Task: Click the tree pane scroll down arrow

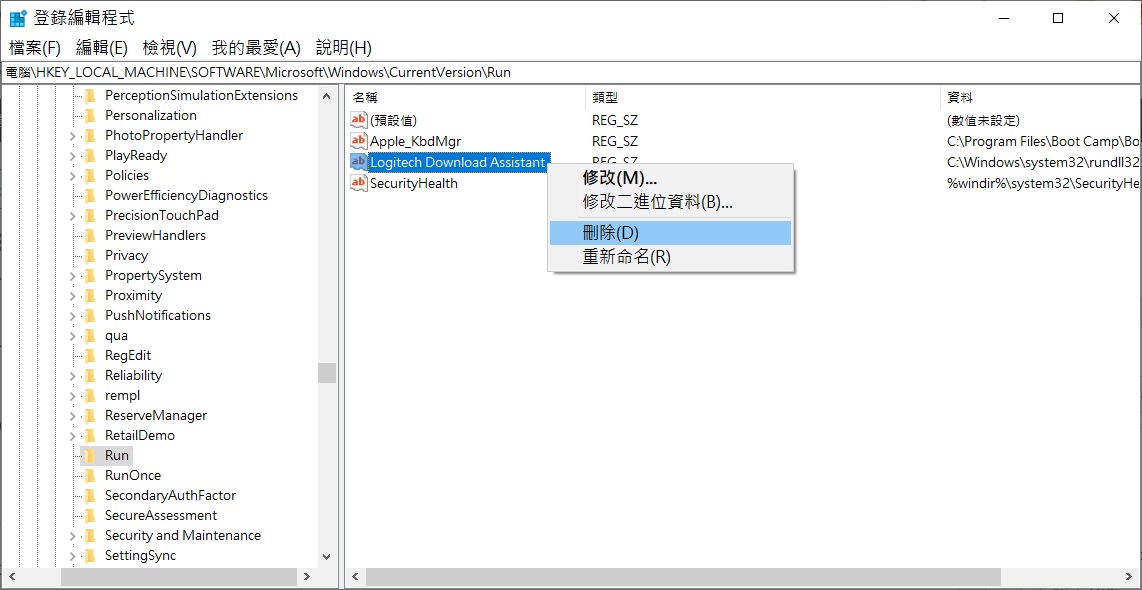Action: 327,556
